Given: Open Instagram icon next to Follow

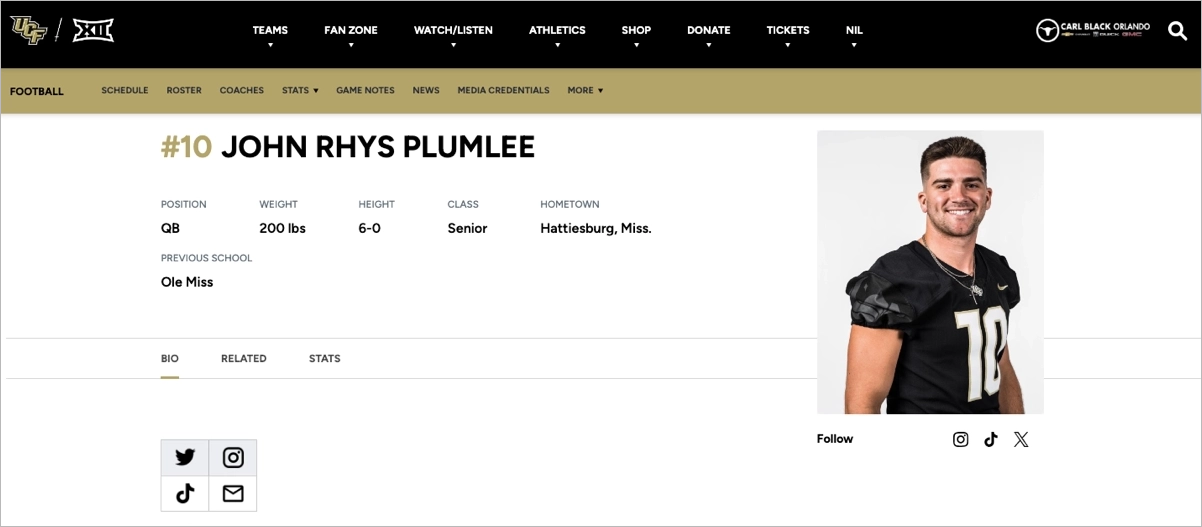Looking at the screenshot, I should click(x=960, y=439).
